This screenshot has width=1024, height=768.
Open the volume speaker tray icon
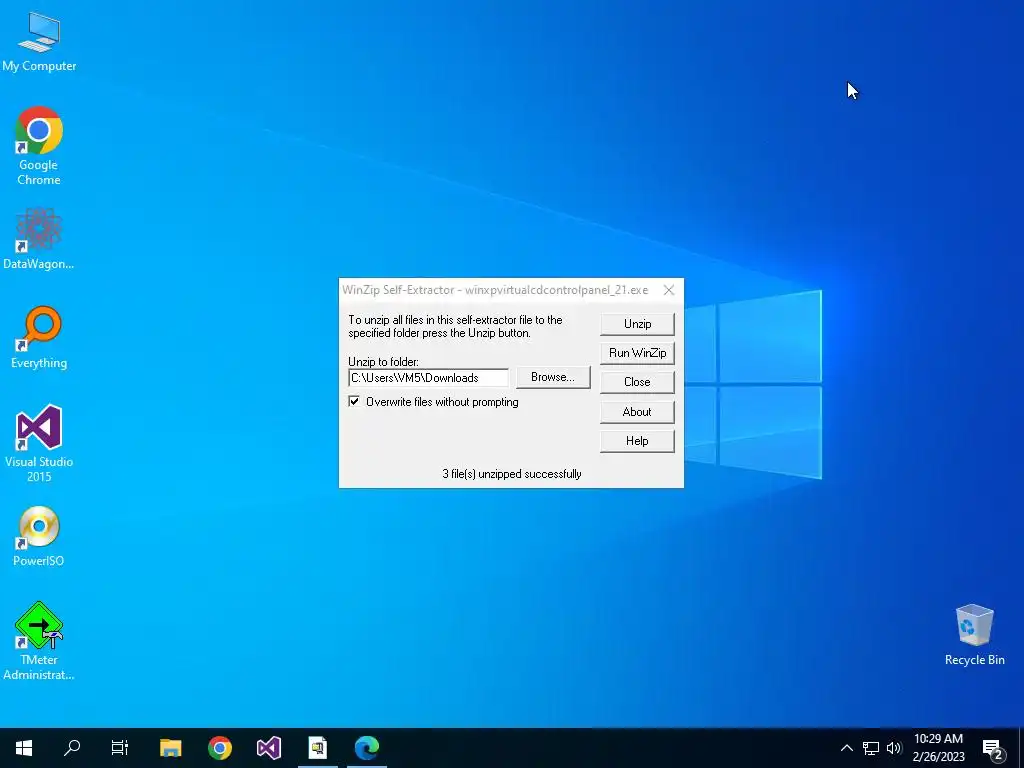tap(894, 748)
